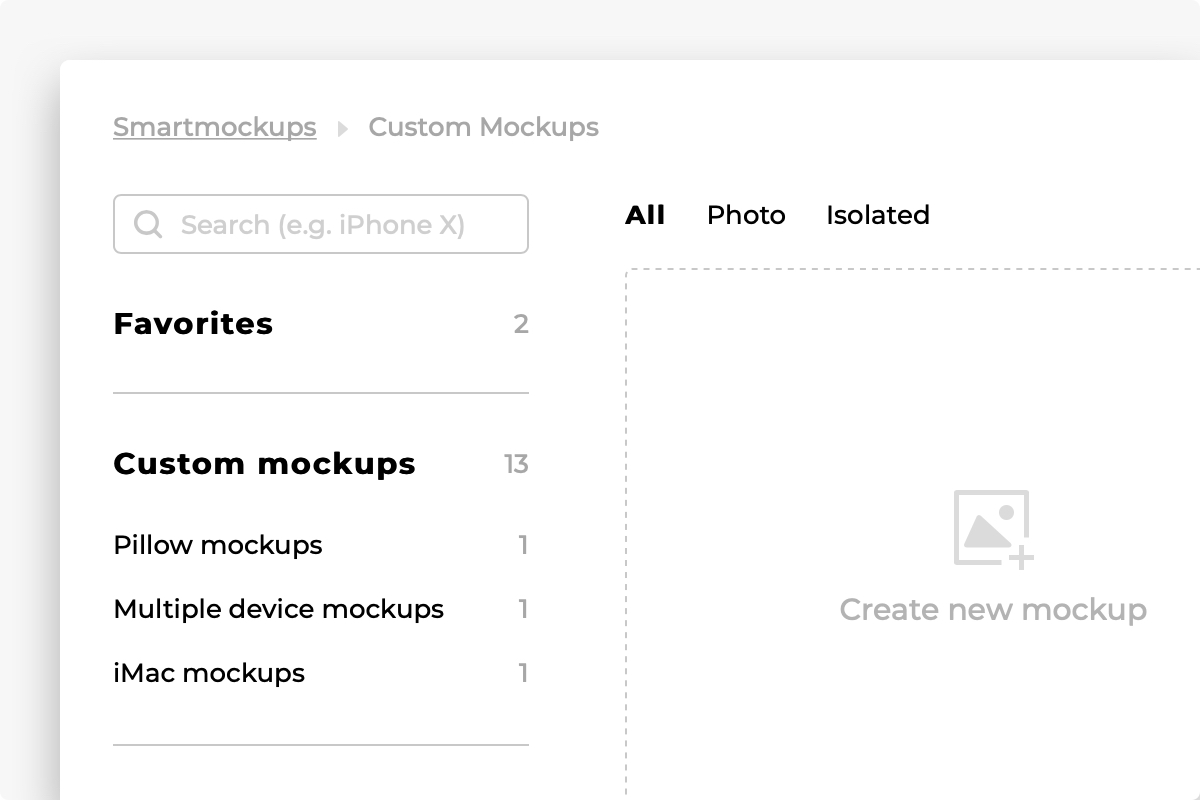Viewport: 1200px width, 800px height.
Task: Click the iMac mockups item count
Action: point(523,673)
